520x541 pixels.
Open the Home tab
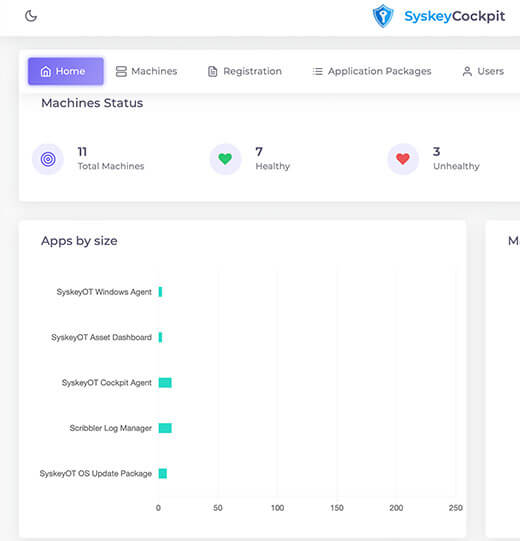click(x=66, y=71)
